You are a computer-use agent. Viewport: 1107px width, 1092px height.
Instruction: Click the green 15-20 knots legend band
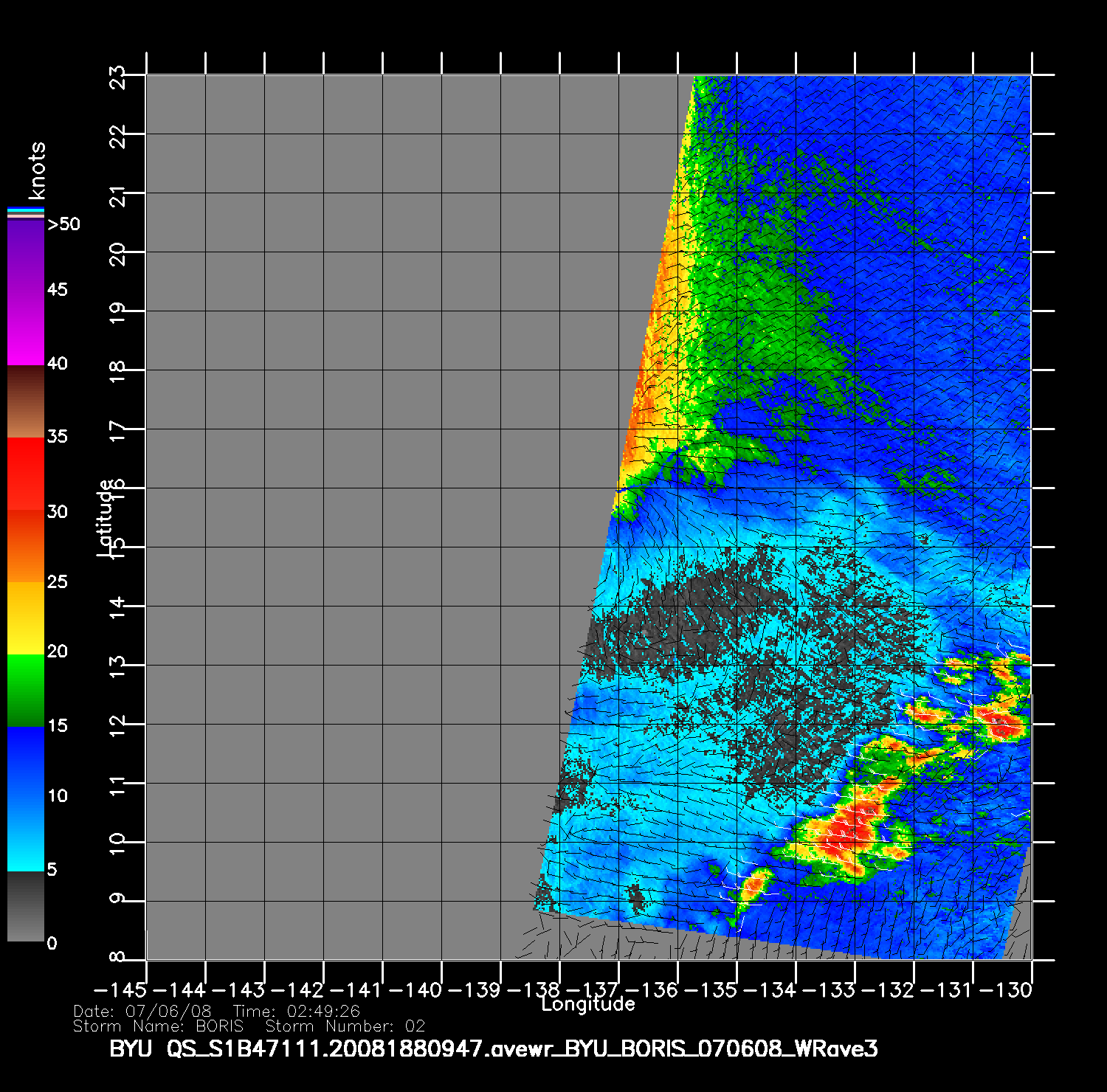[x=25, y=691]
